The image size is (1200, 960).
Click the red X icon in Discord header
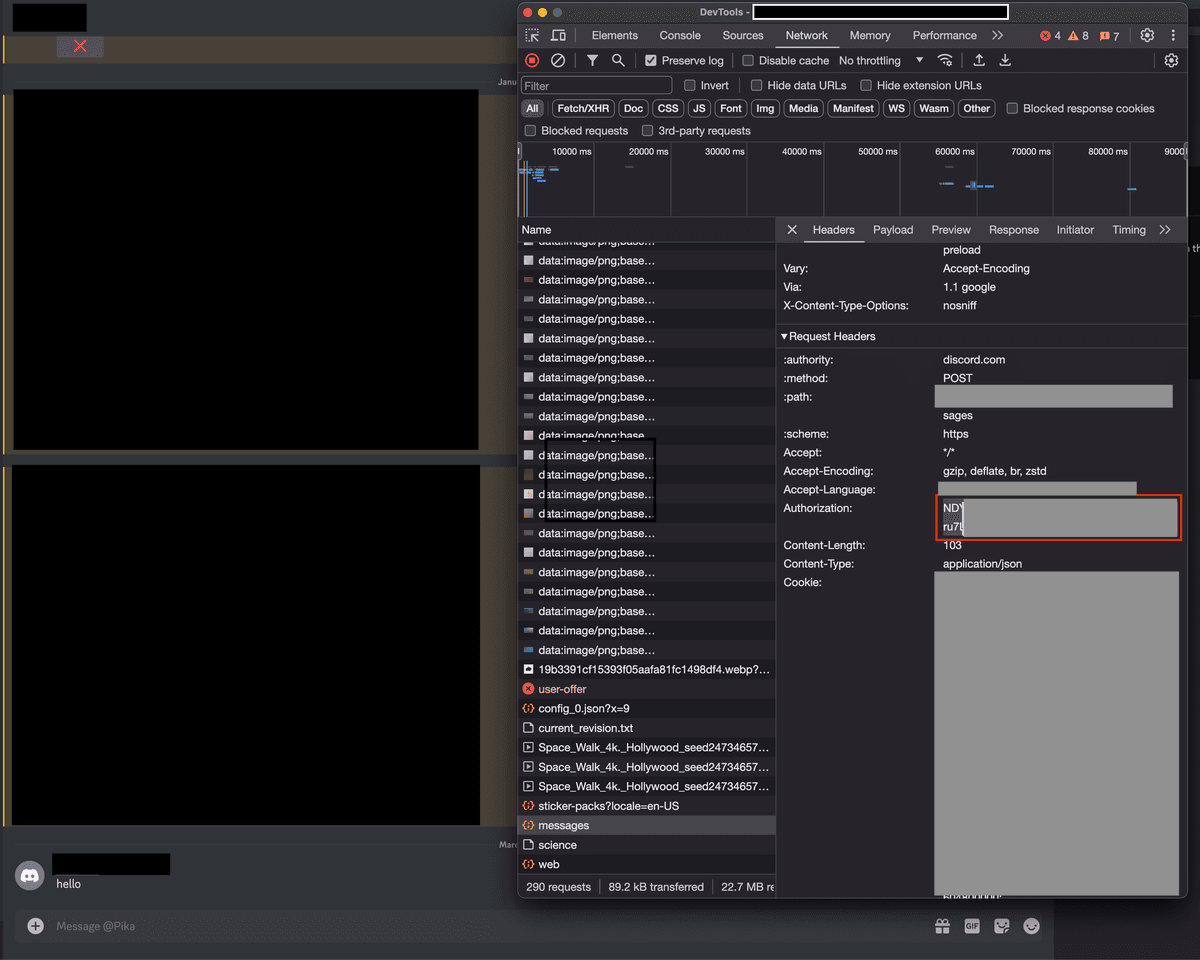[80, 46]
